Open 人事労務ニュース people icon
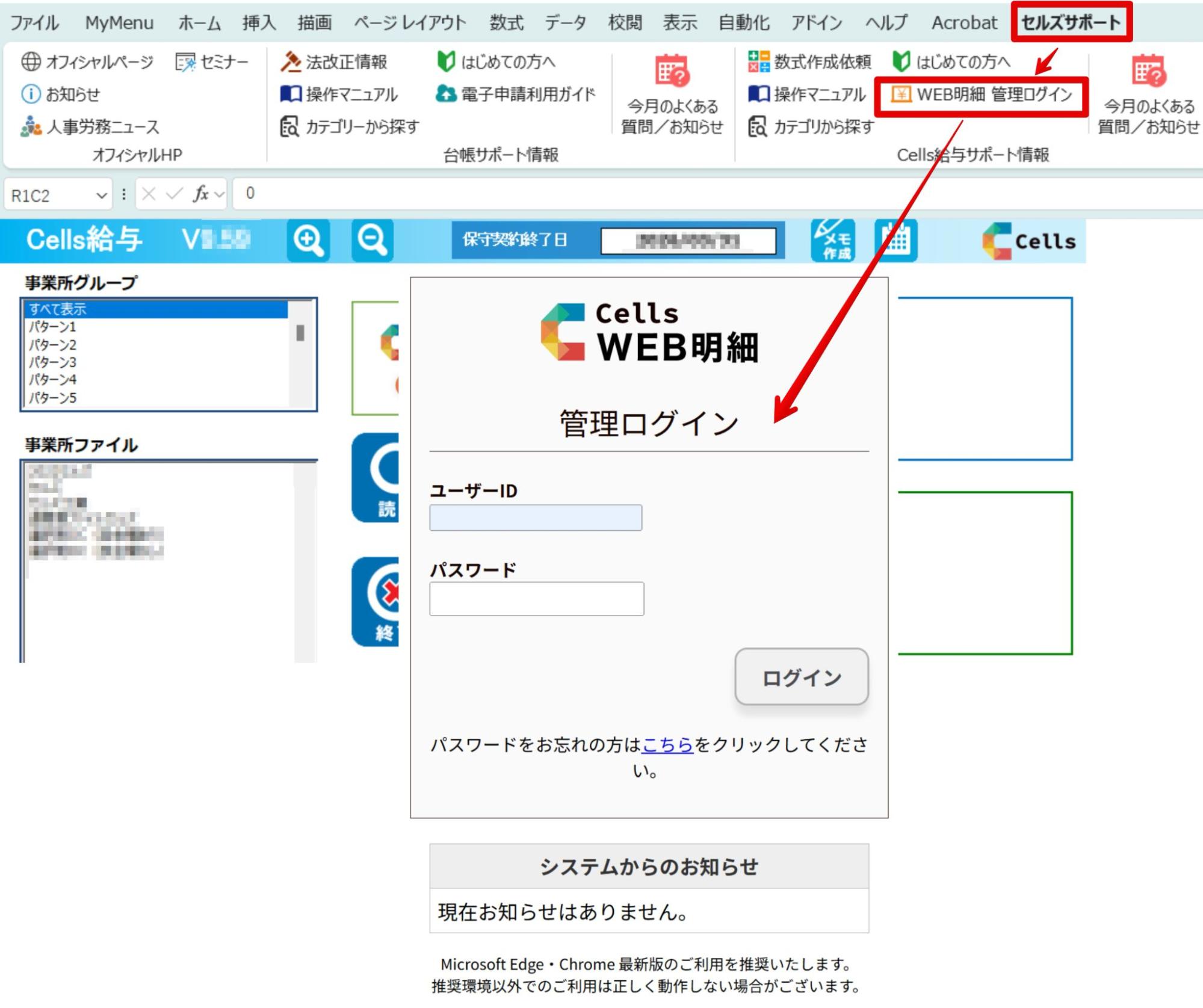The height and width of the screenshot is (1008, 1203). click(31, 127)
